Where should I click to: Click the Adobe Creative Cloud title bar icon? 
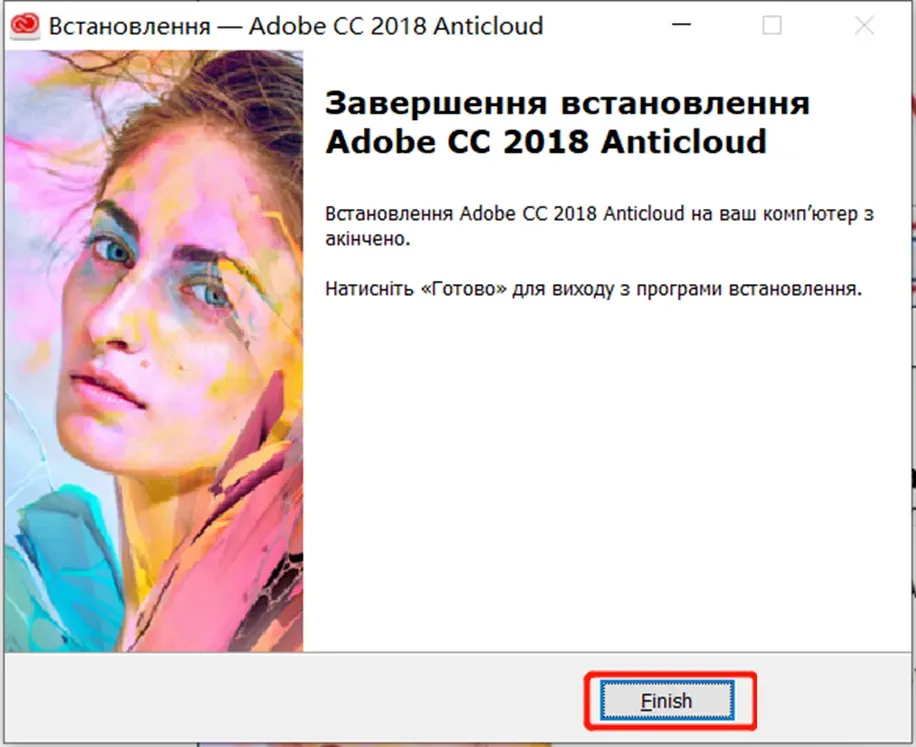26,26
